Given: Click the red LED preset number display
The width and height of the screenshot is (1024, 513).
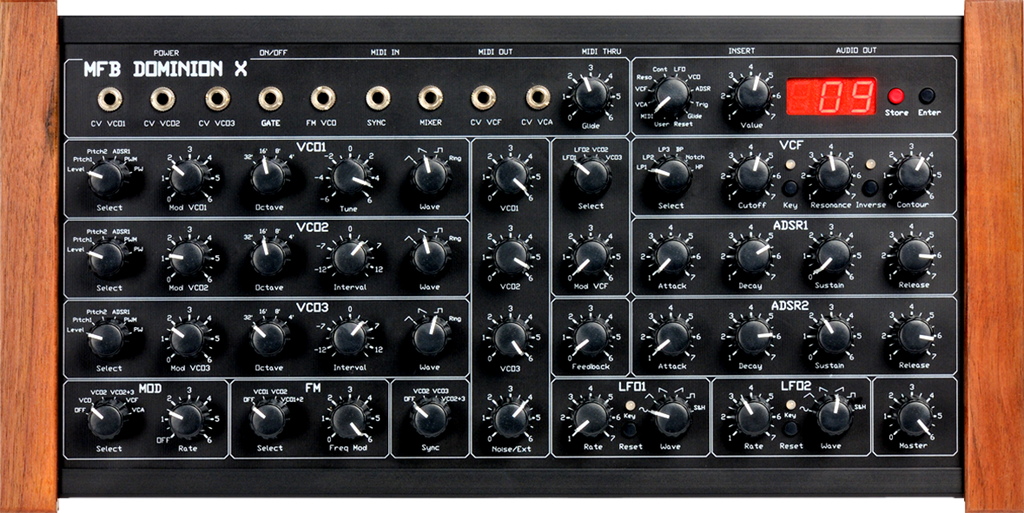Looking at the screenshot, I should pos(830,97).
